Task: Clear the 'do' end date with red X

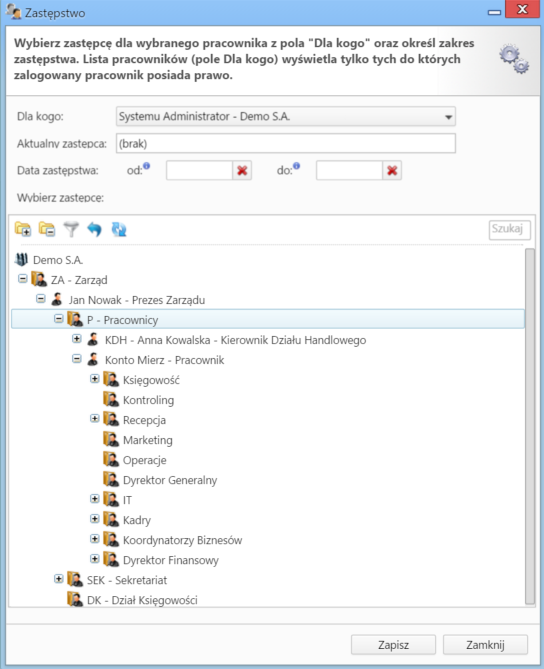Action: point(392,171)
